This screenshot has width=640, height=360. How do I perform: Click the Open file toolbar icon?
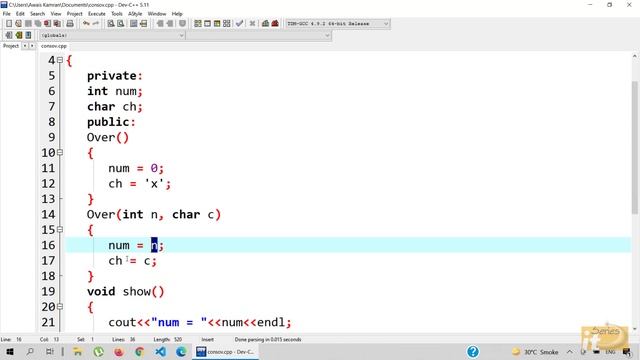18,24
